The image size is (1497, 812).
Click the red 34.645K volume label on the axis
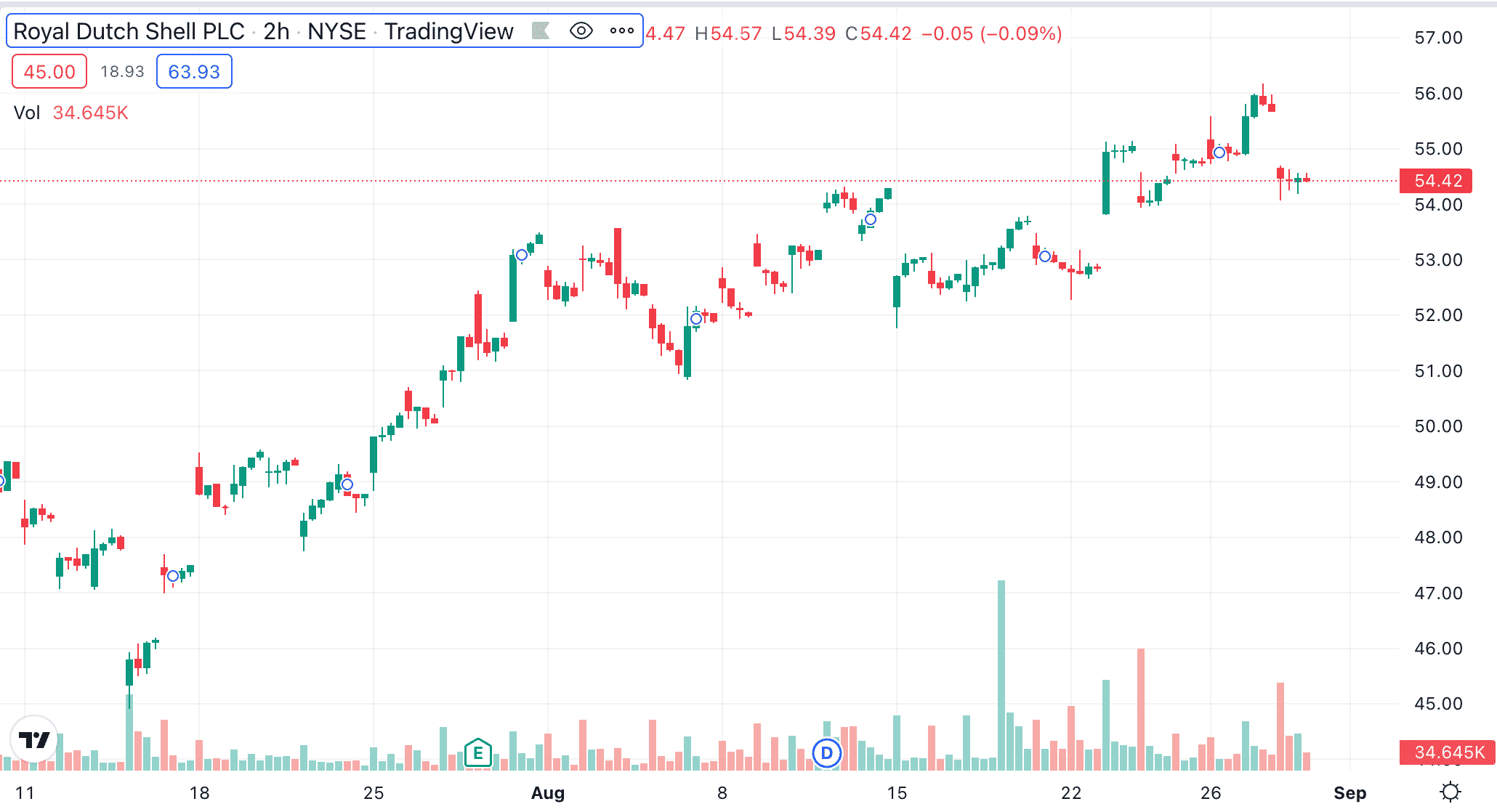(1447, 752)
